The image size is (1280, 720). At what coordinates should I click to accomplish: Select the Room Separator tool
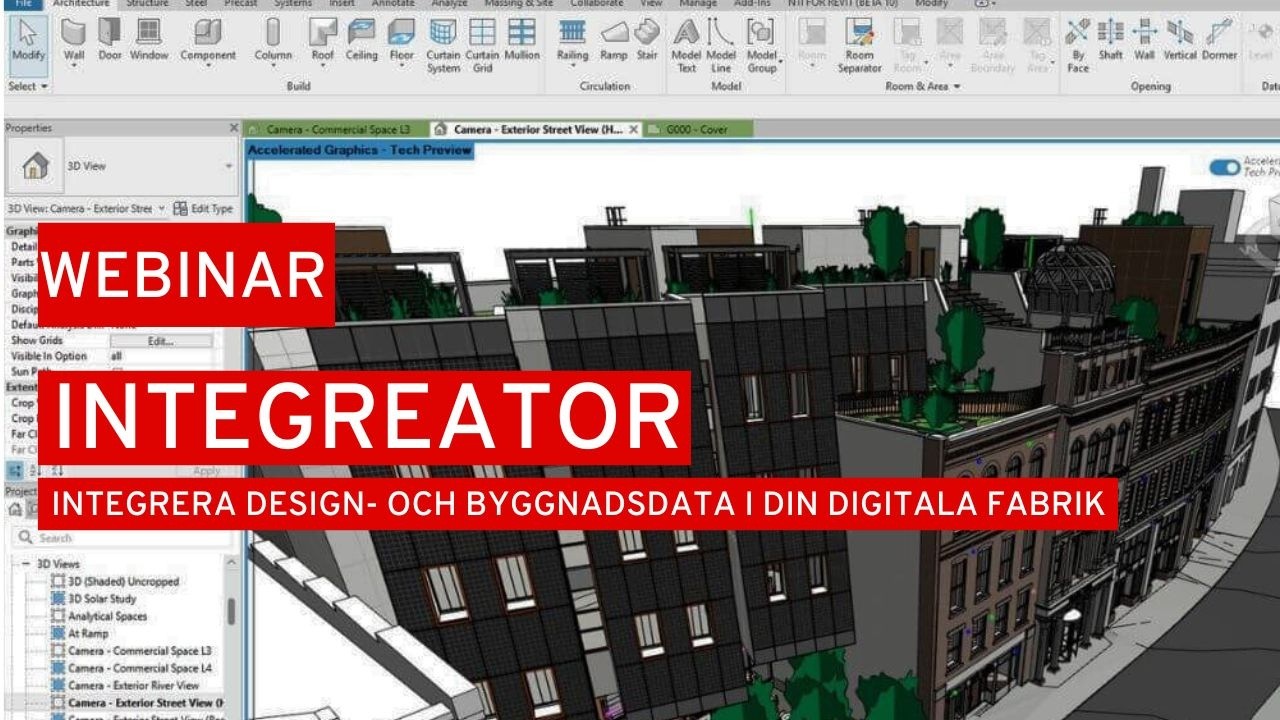pos(859,47)
